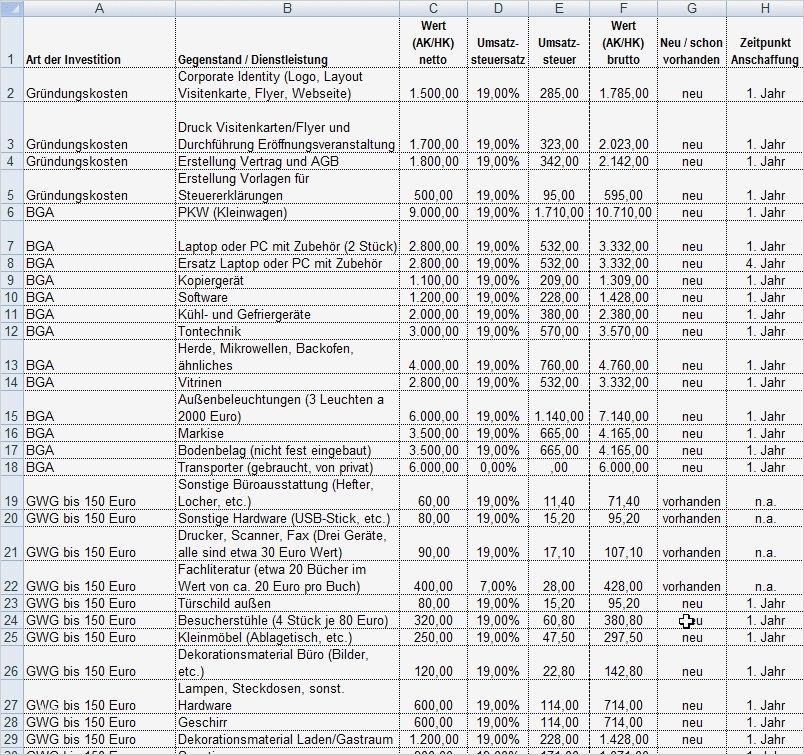Click the 'Besucherstühle (4 Stück je 80 Euro)' cell
The height and width of the screenshot is (755, 804).
pos(287,620)
